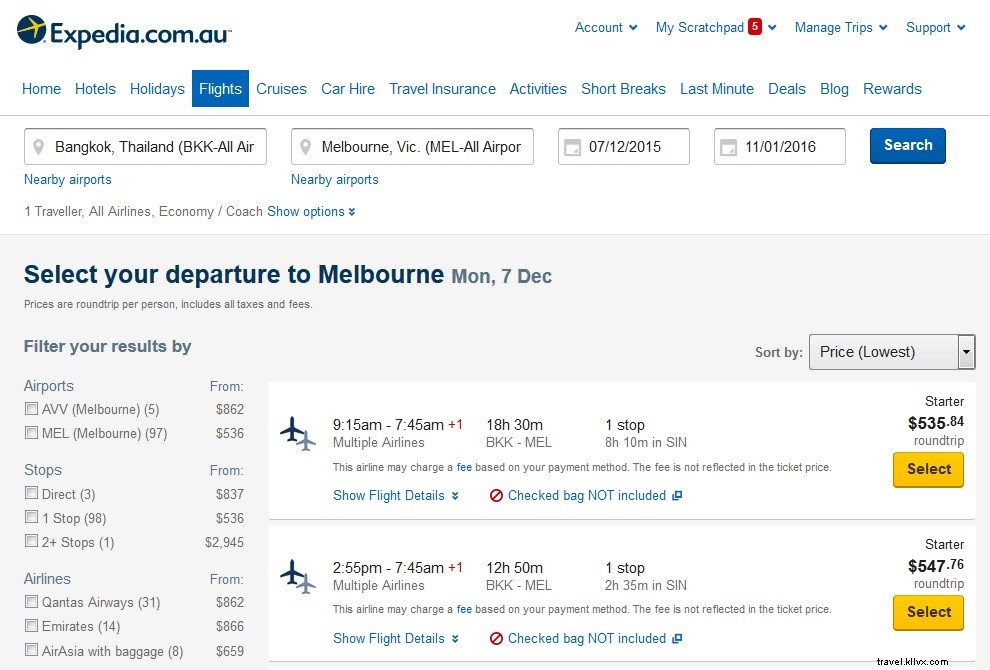This screenshot has height=670, width=990.
Task: Open the Manage Trips menu
Action: 833,27
